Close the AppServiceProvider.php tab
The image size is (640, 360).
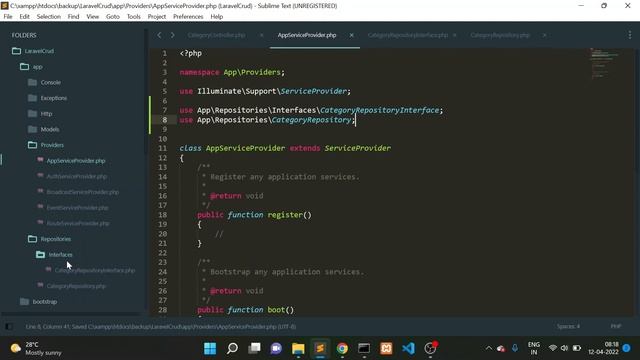tap(351, 36)
